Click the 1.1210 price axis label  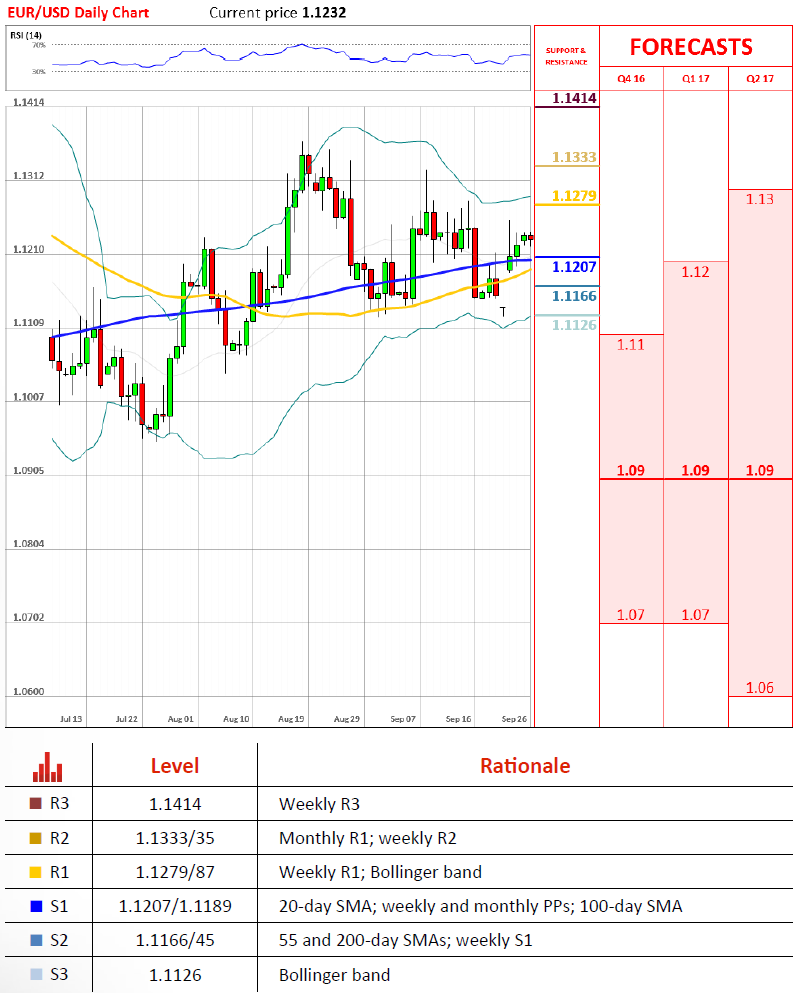click(28, 249)
